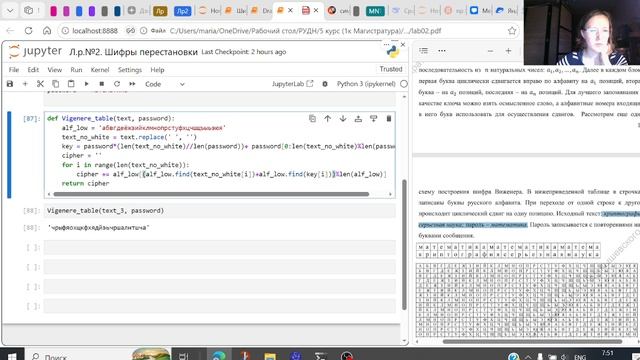Paste cell from clipboard in the Jupyter toolbar
The width and height of the screenshot is (640, 360).
71,84
